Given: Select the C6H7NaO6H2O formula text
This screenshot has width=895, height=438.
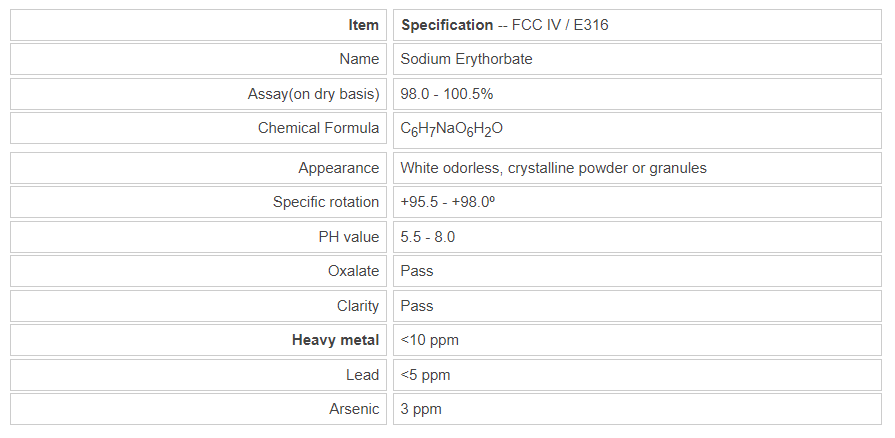Looking at the screenshot, I should [x=451, y=129].
